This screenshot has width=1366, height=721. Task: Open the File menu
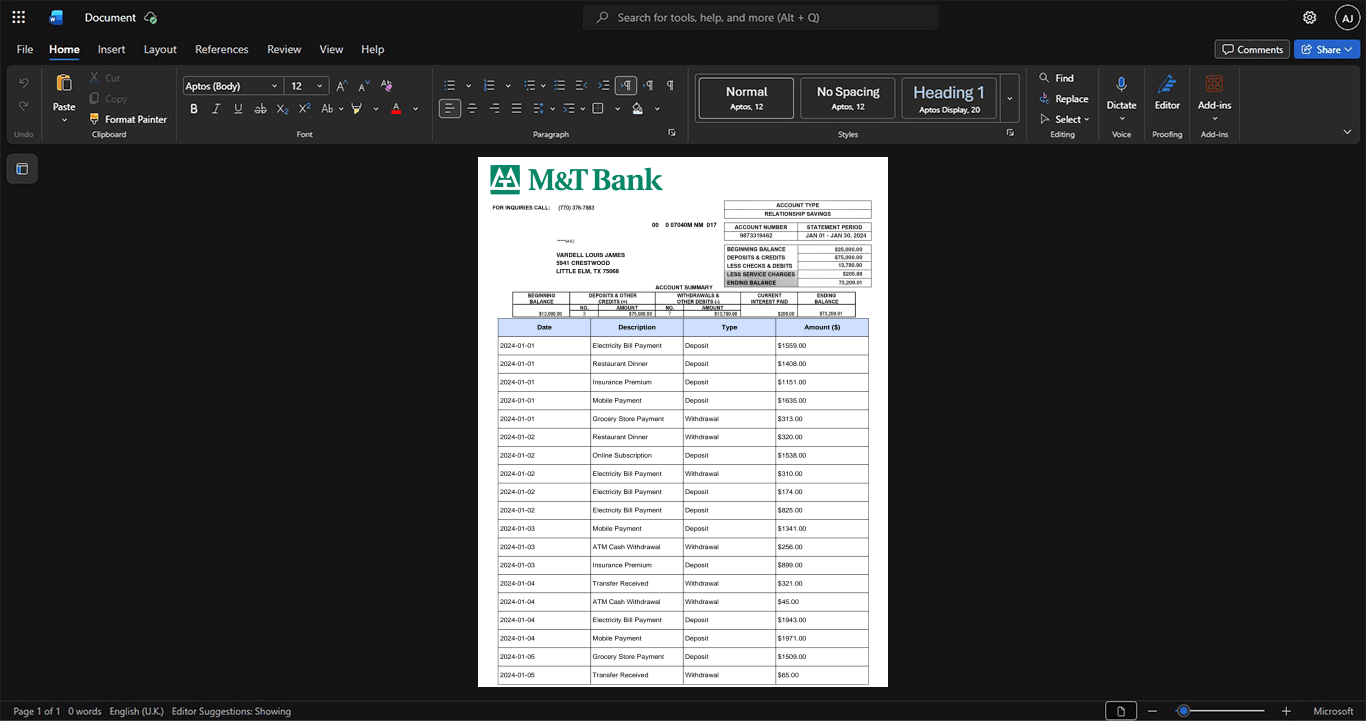[x=25, y=49]
